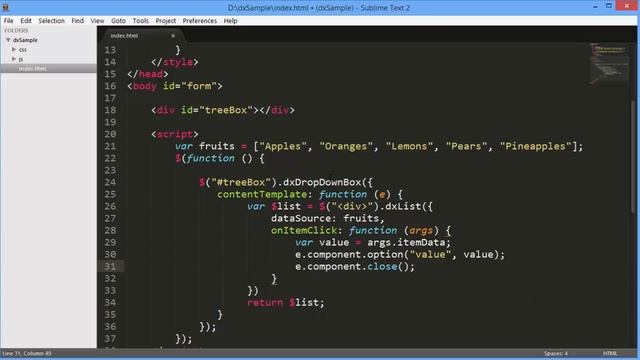Open the Selection menu
Image resolution: width=640 pixels, height=360 pixels.
tap(51, 21)
